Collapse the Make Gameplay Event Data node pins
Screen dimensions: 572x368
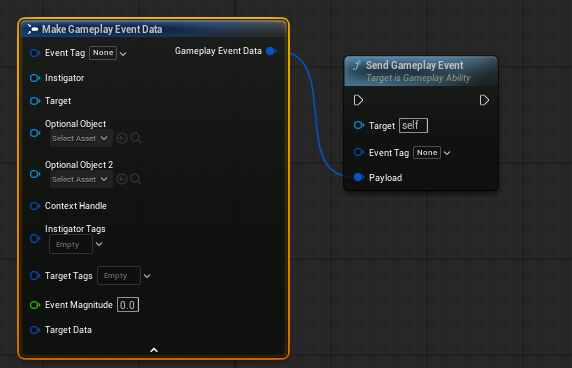pyautogui.click(x=154, y=350)
